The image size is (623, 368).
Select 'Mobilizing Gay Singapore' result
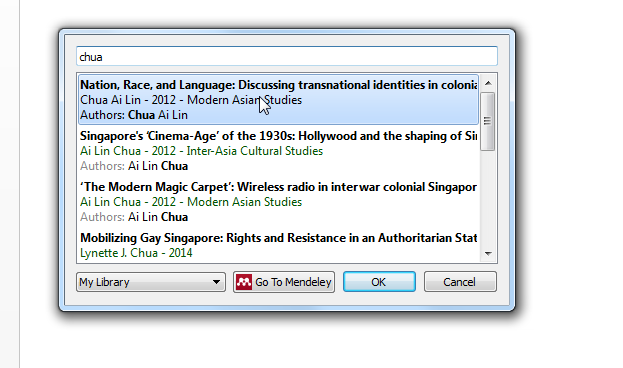(278, 245)
